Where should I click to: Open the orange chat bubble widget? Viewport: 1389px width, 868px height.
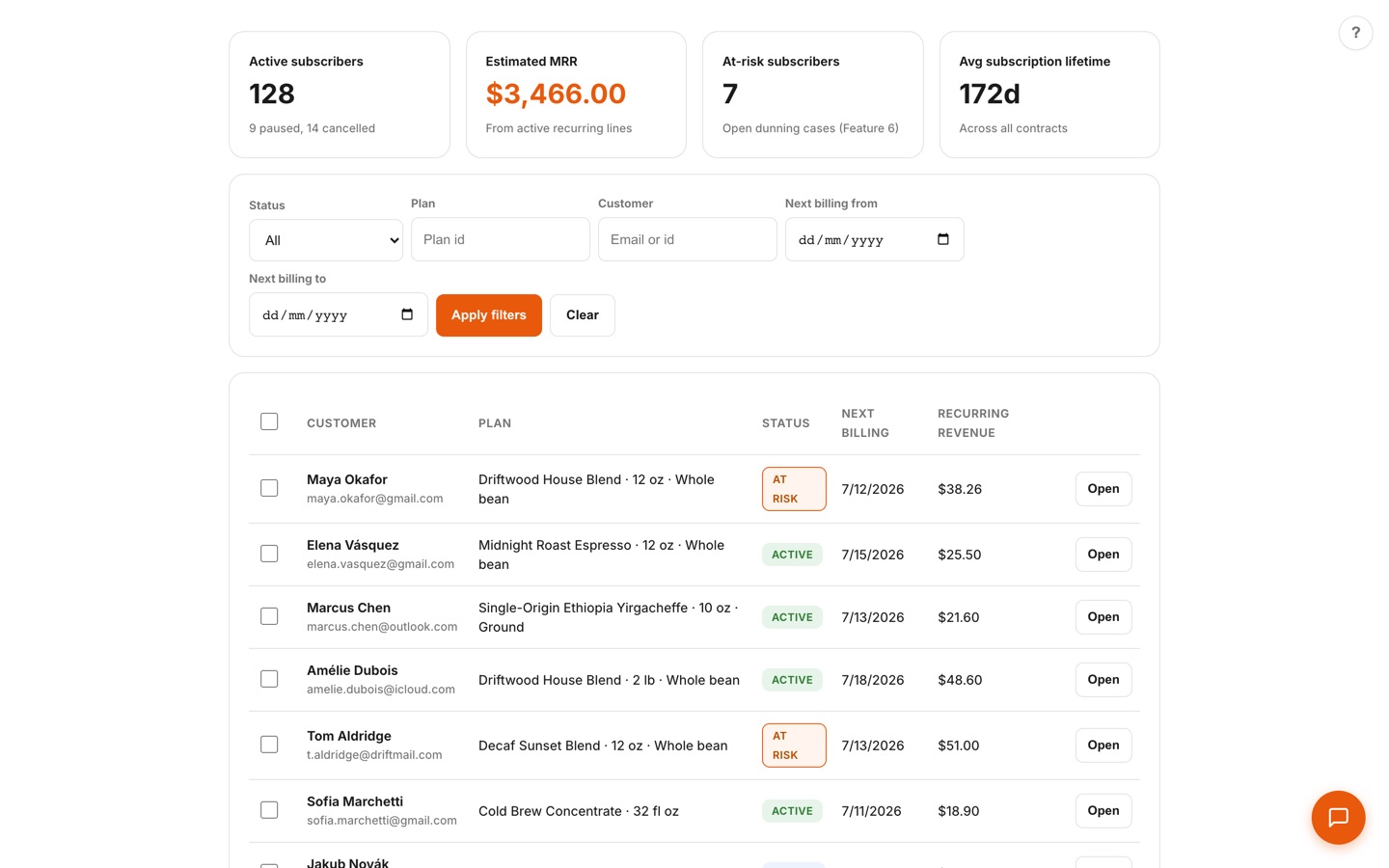click(1338, 818)
